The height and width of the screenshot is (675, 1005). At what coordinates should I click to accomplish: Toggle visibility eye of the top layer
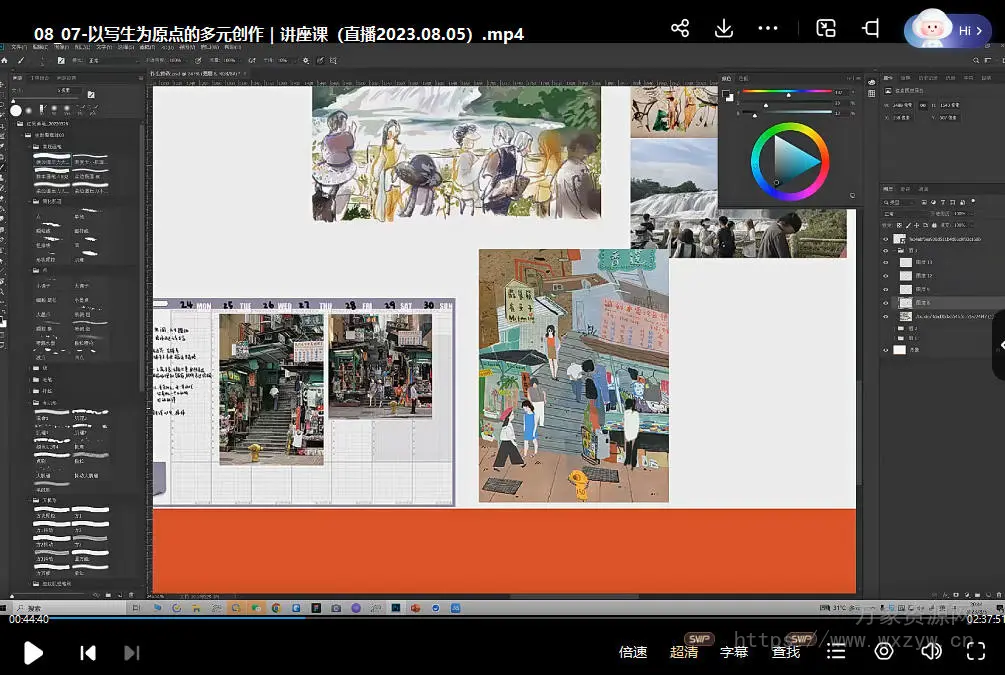886,240
